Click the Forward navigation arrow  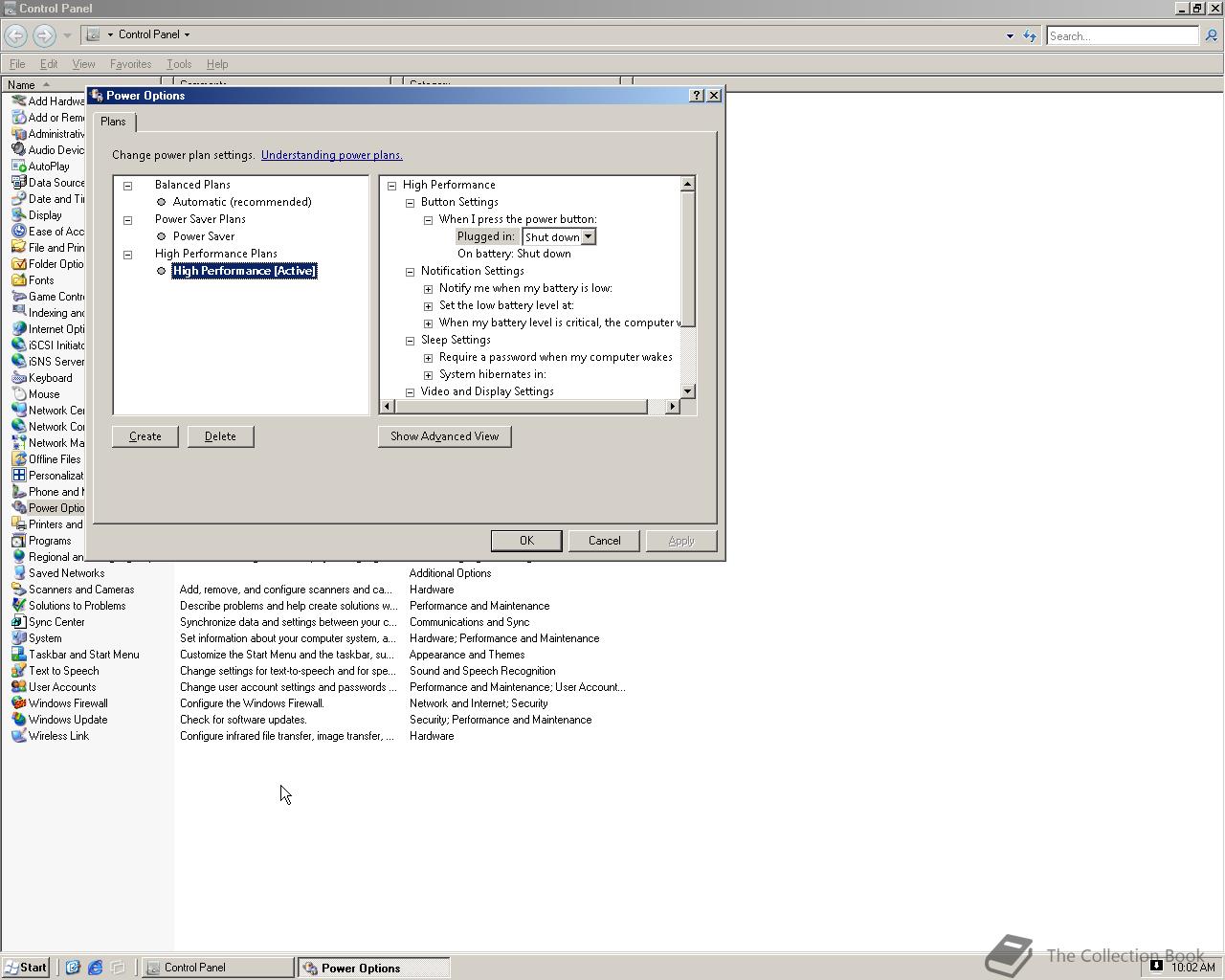click(44, 35)
